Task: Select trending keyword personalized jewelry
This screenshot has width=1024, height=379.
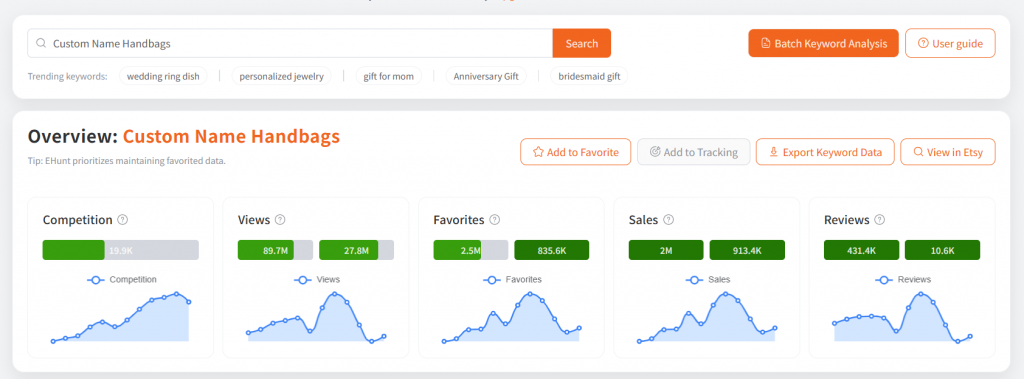Action: point(281,76)
